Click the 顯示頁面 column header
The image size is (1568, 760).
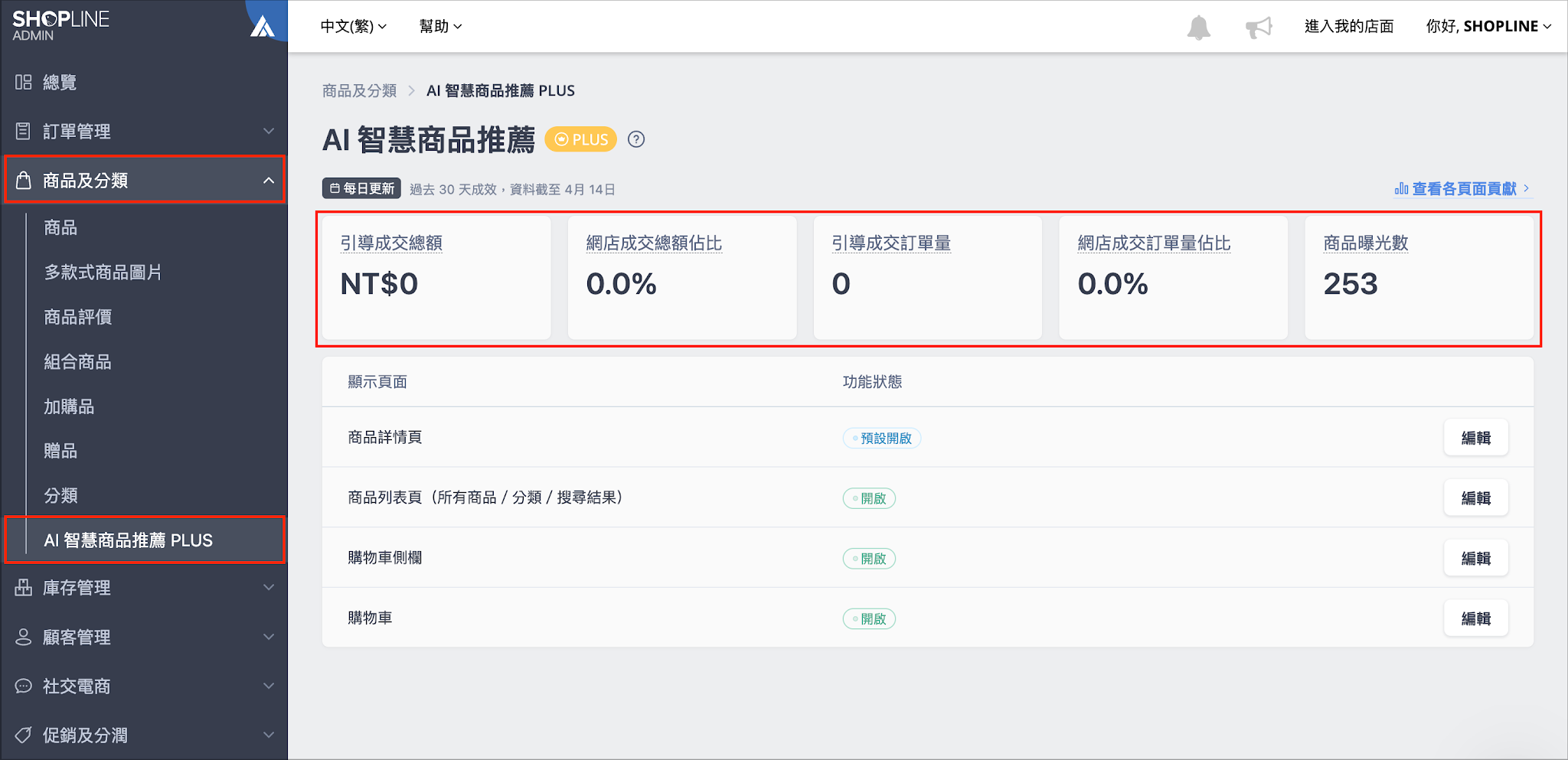pyautogui.click(x=377, y=382)
